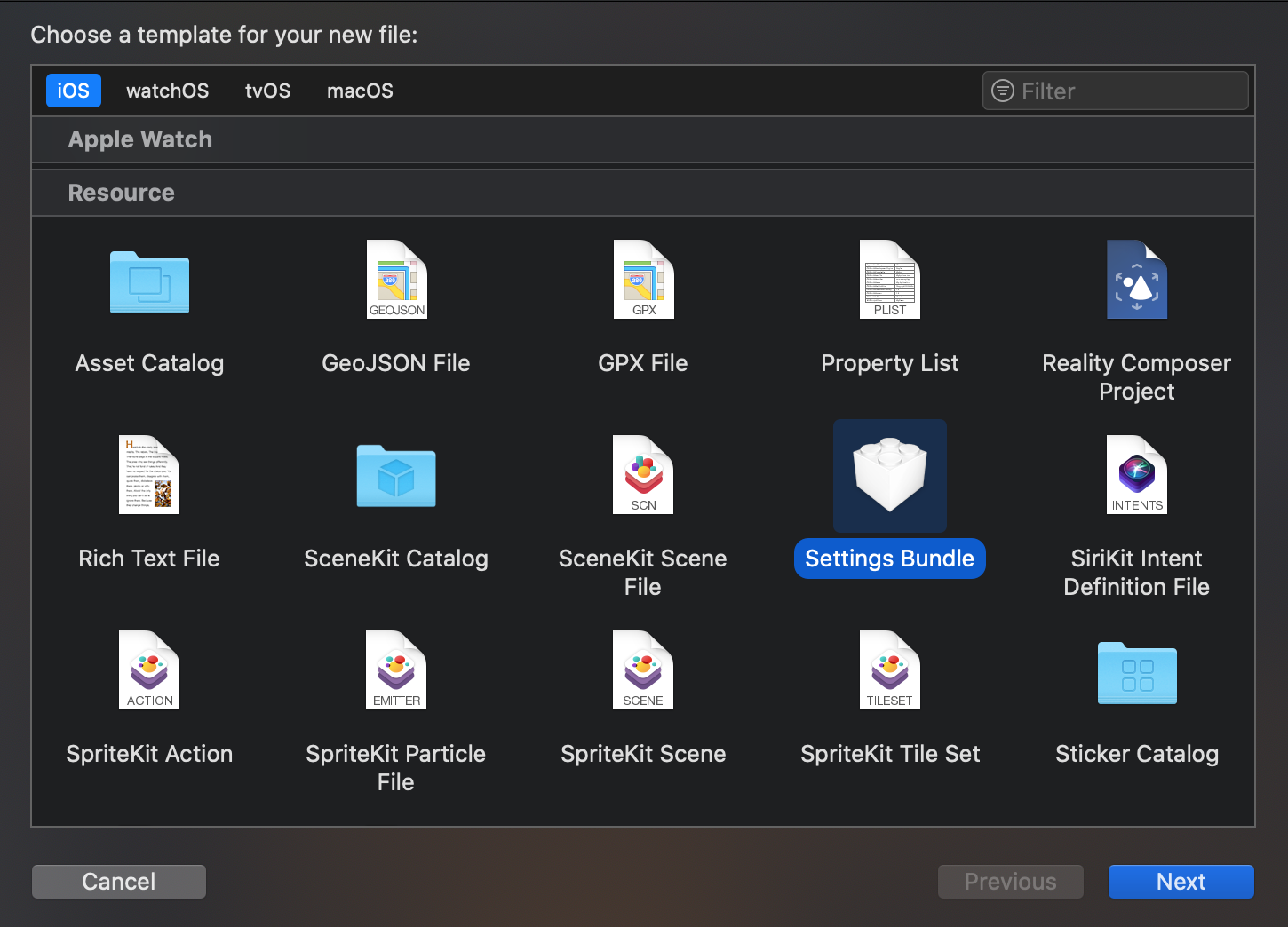Click the 'Asset Catalog' label text
This screenshot has width=1288, height=927.
tap(149, 363)
